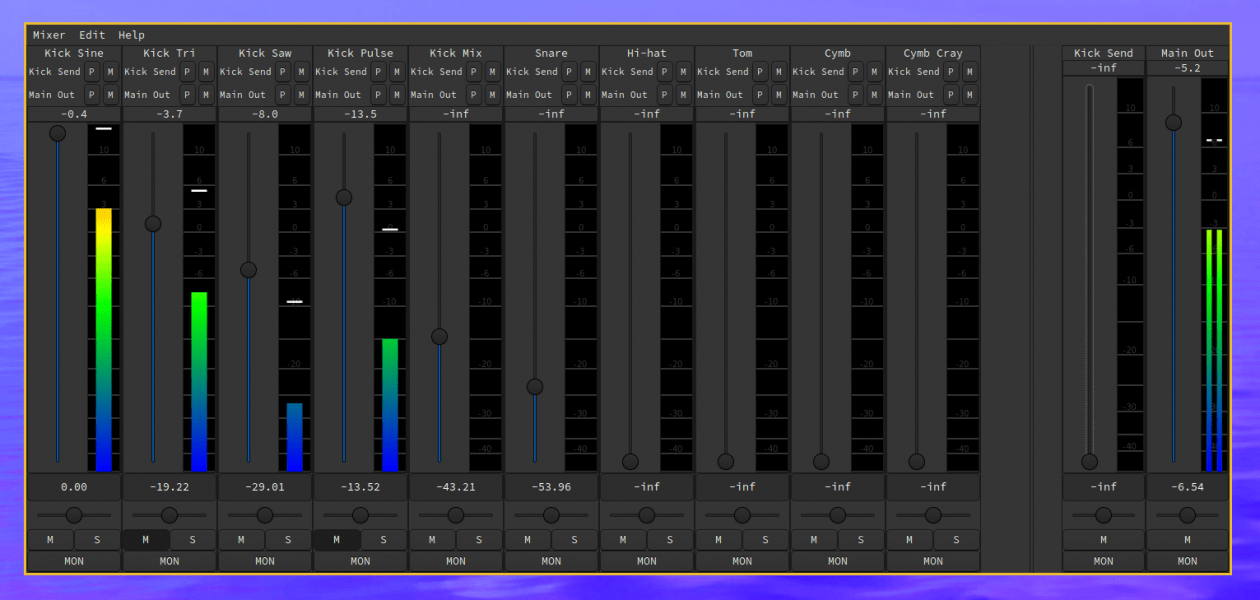
Task: Solo the Kick Saw strip
Action: (x=288, y=540)
